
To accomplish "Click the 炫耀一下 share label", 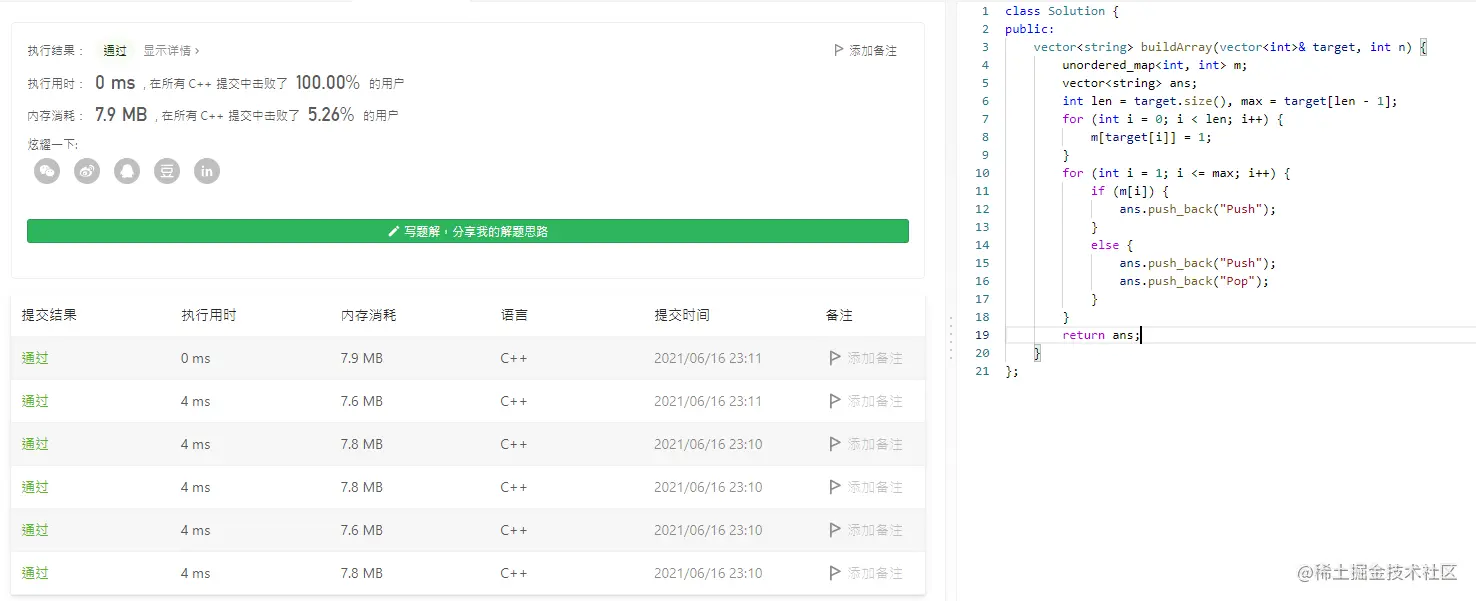I will [x=53, y=145].
